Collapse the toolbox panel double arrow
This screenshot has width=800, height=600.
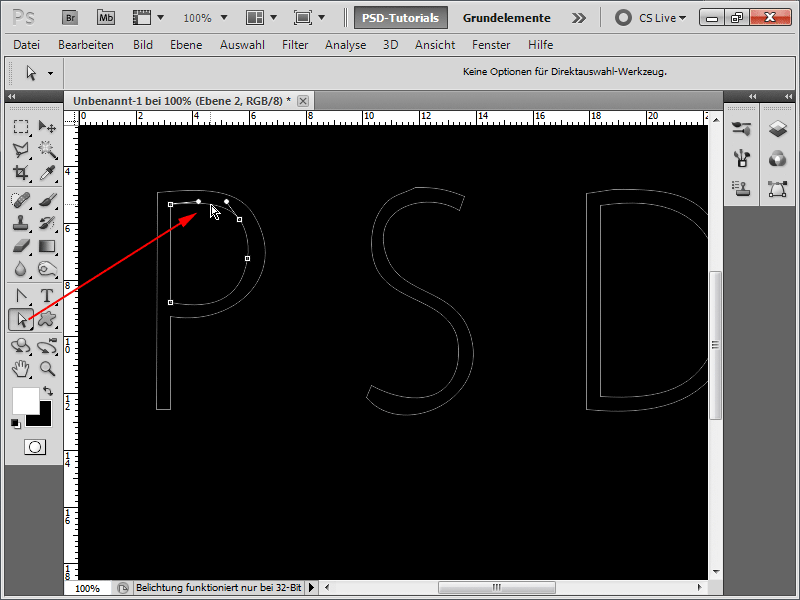[12, 96]
